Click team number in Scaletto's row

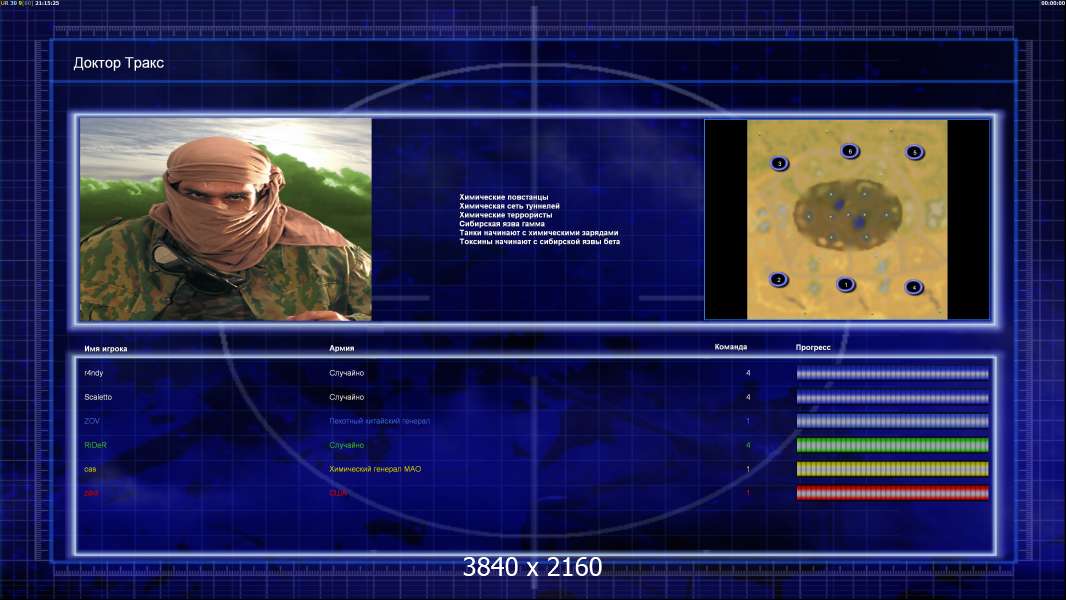[748, 397]
